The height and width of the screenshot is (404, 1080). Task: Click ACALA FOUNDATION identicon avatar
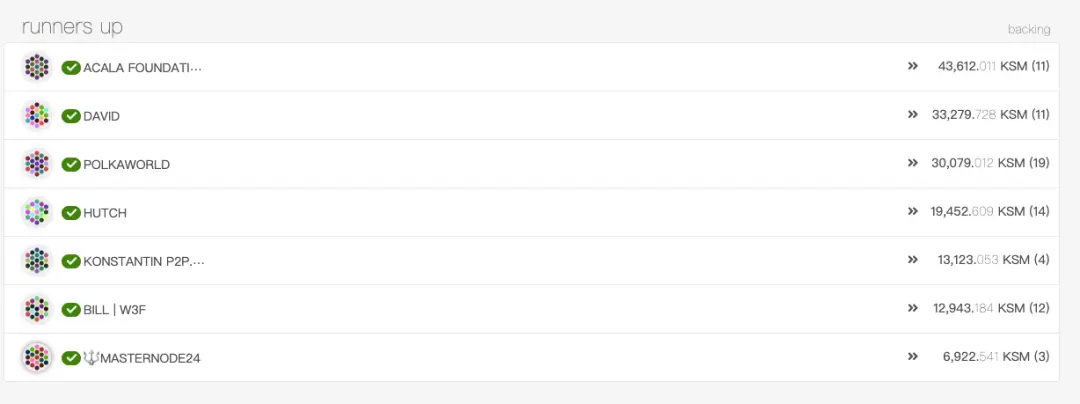pos(37,67)
